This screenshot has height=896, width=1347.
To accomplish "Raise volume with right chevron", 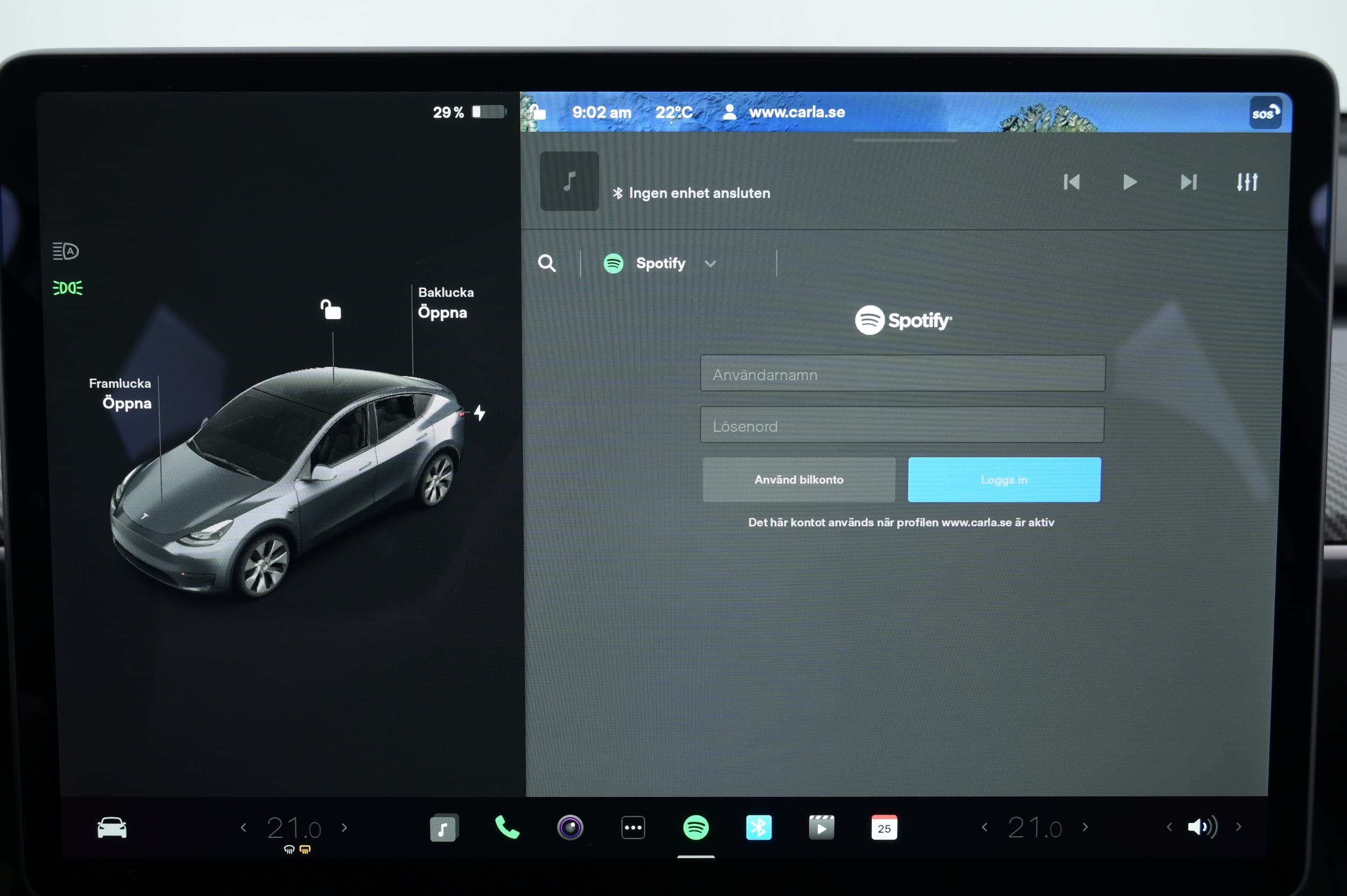I will (1238, 827).
